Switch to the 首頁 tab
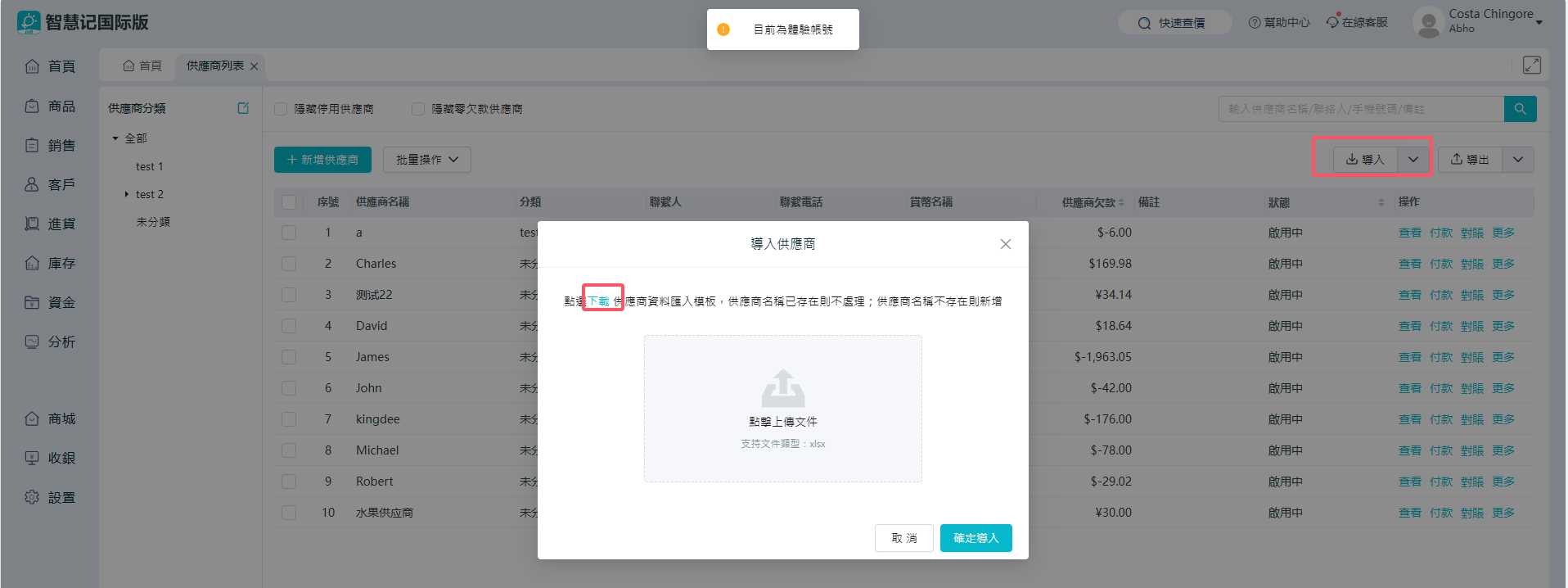1568x588 pixels. pyautogui.click(x=142, y=66)
